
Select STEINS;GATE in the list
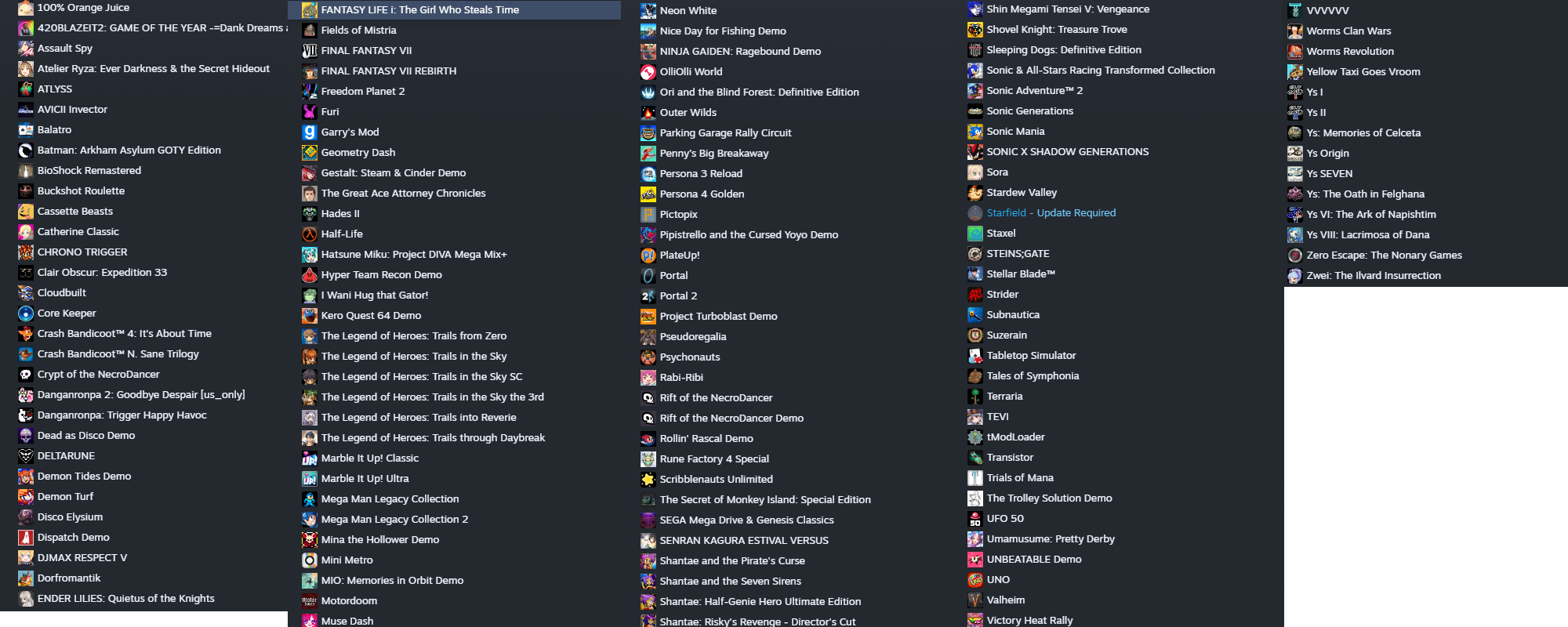point(1018,254)
